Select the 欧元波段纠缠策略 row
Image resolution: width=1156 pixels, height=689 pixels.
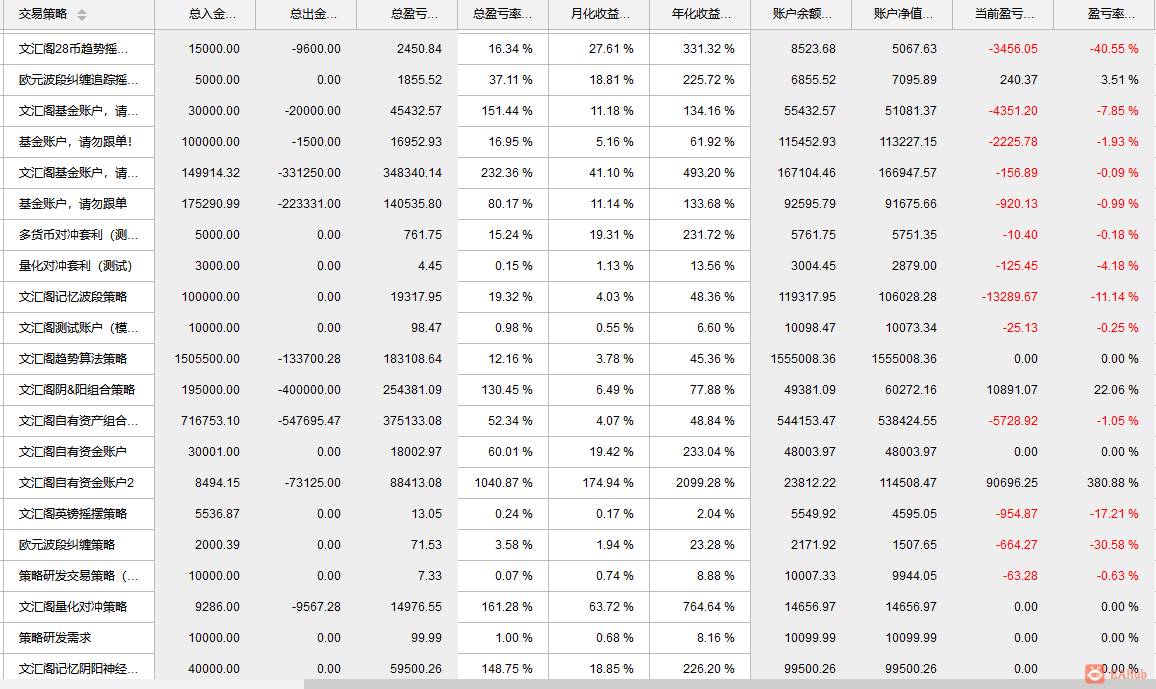pos(67,545)
